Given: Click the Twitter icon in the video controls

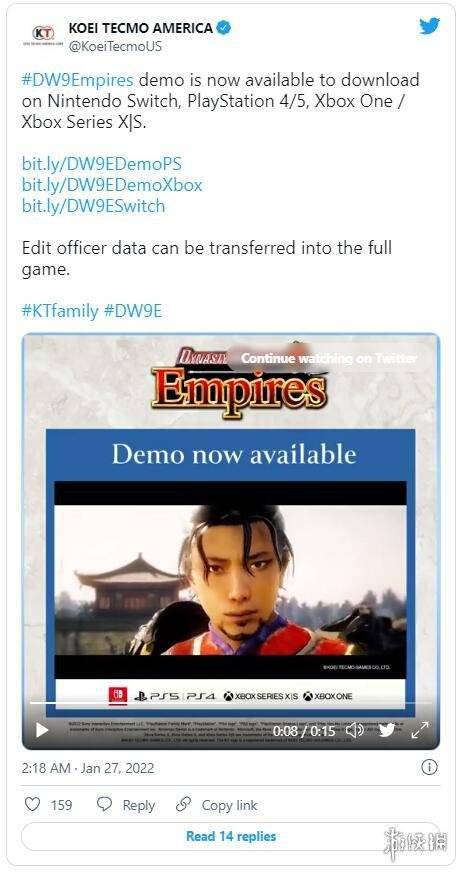Looking at the screenshot, I should click(x=387, y=730).
